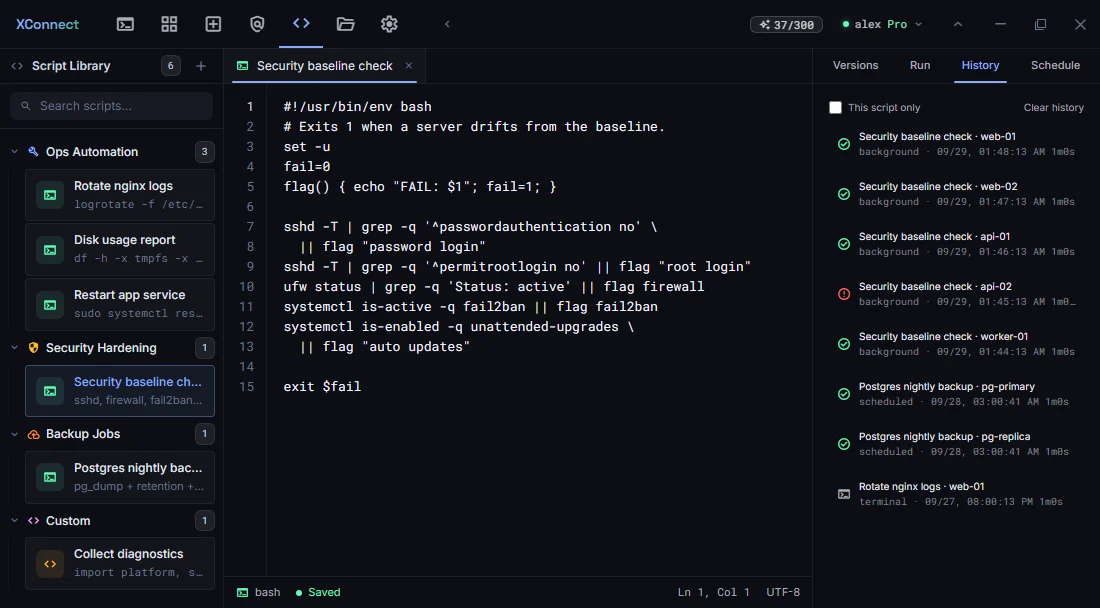The image size is (1100, 608).
Task: Click the bash language indicator in status bar
Action: 259,593
